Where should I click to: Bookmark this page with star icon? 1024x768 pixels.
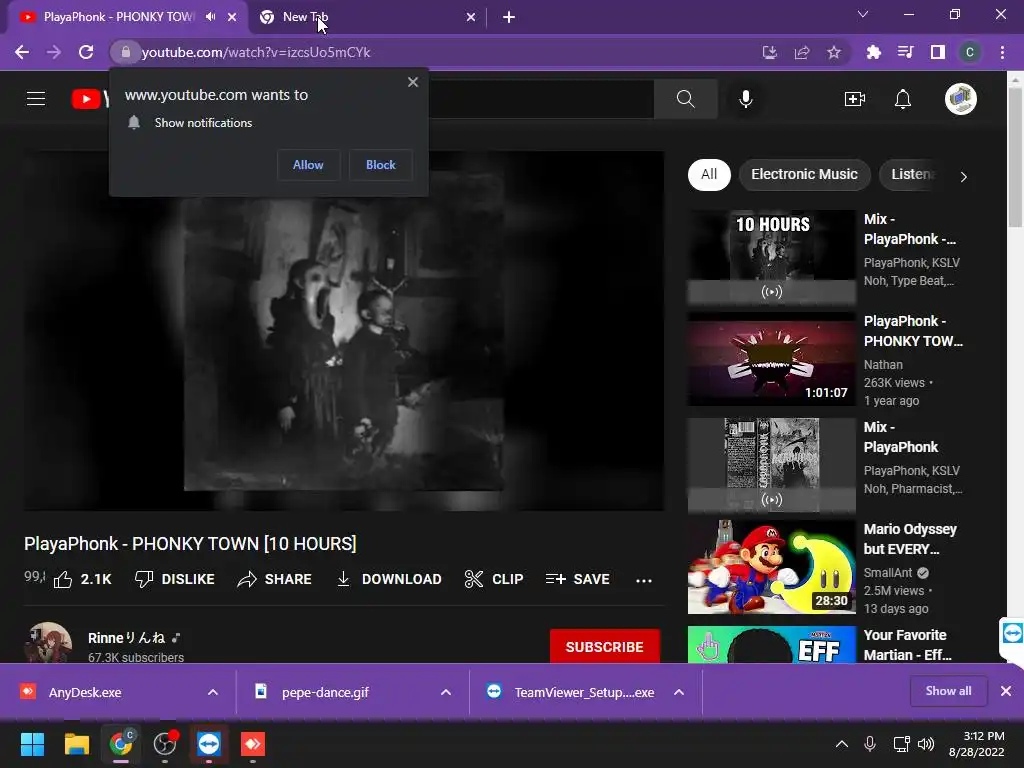(x=834, y=52)
